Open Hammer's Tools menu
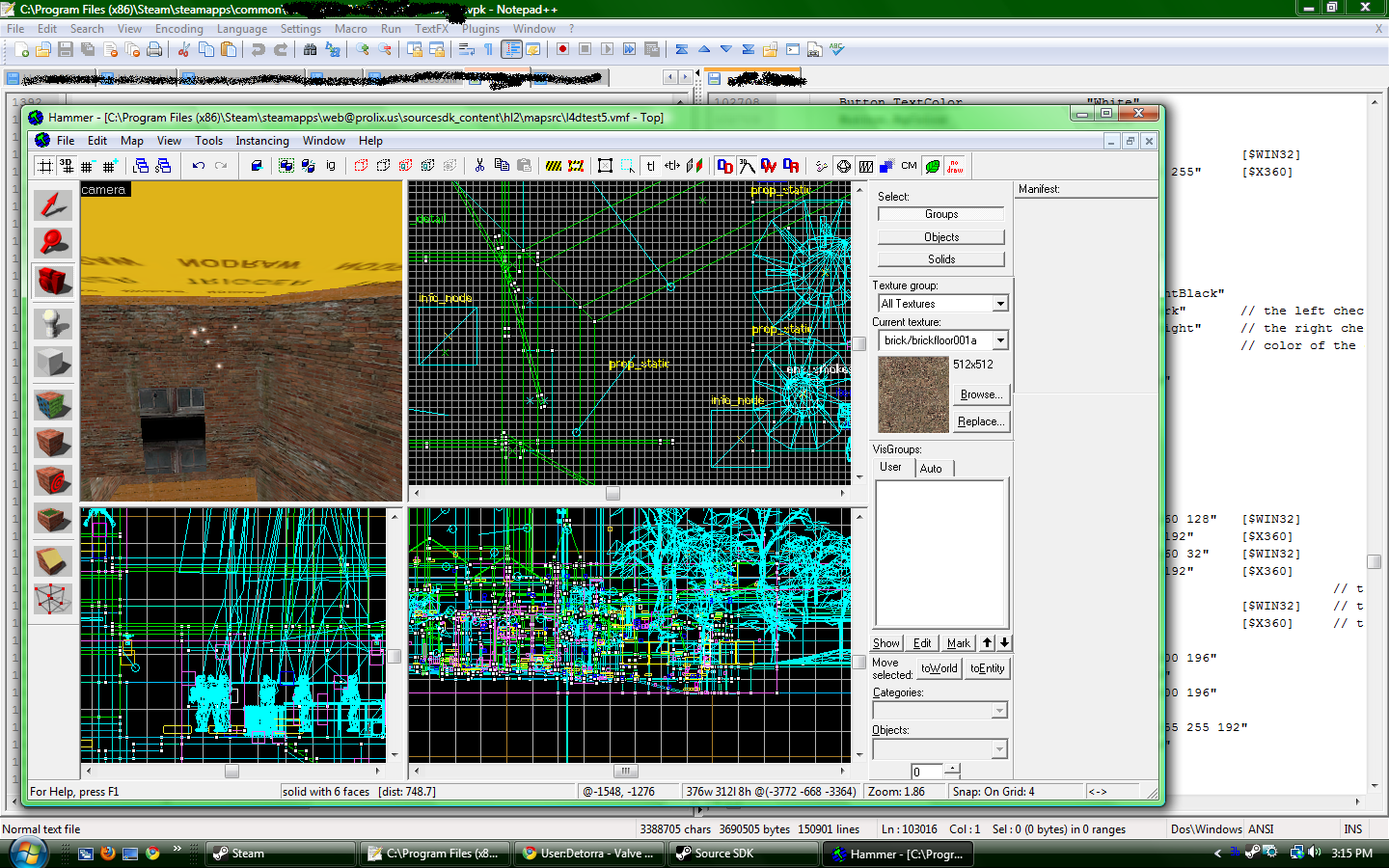The width and height of the screenshot is (1389, 868). 208,141
